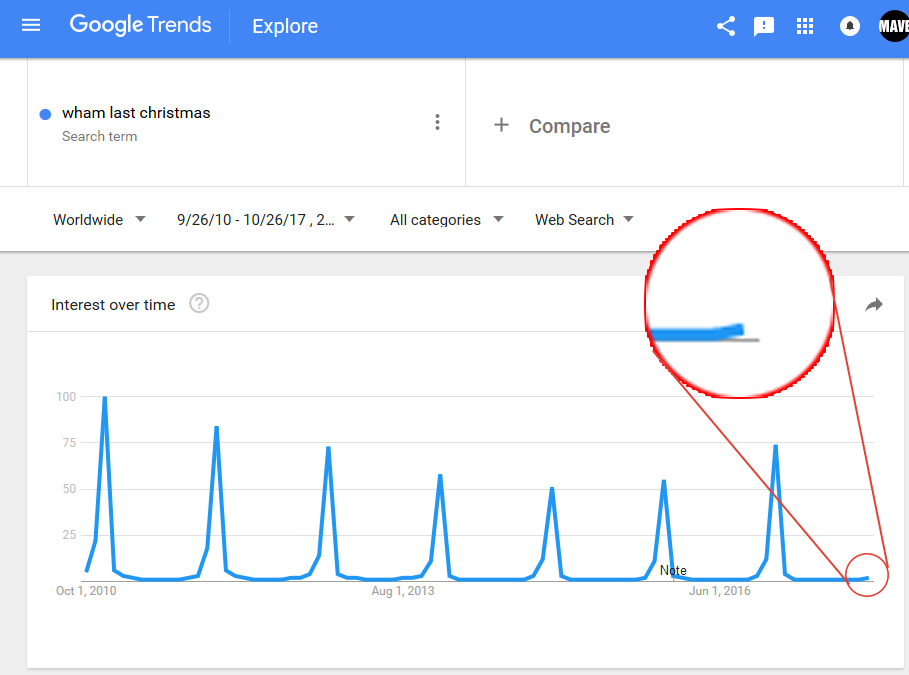Click the share icon in header

726,26
